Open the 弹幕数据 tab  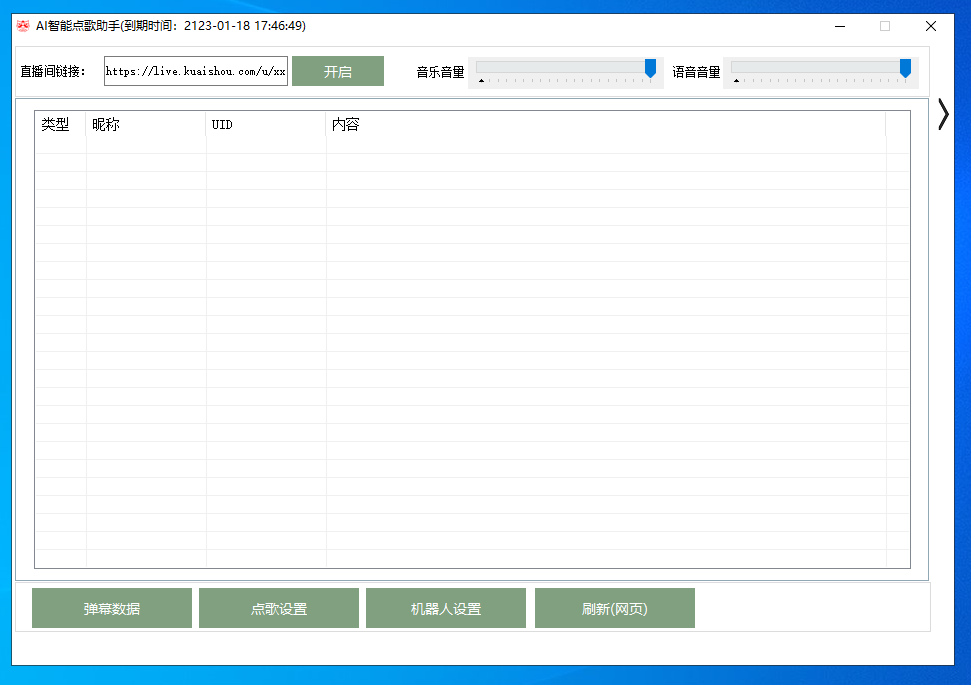click(112, 609)
